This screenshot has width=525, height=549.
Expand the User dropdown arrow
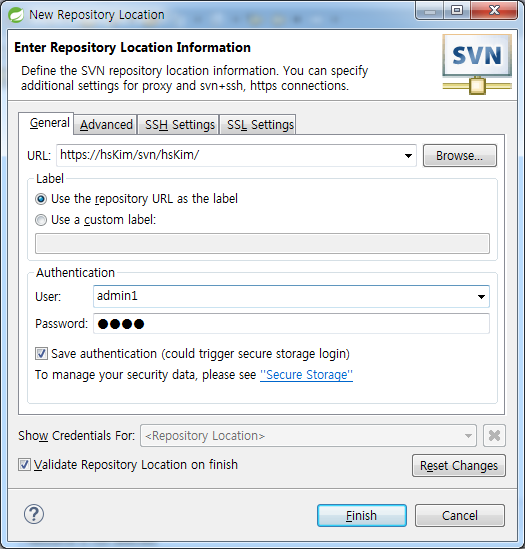point(481,297)
